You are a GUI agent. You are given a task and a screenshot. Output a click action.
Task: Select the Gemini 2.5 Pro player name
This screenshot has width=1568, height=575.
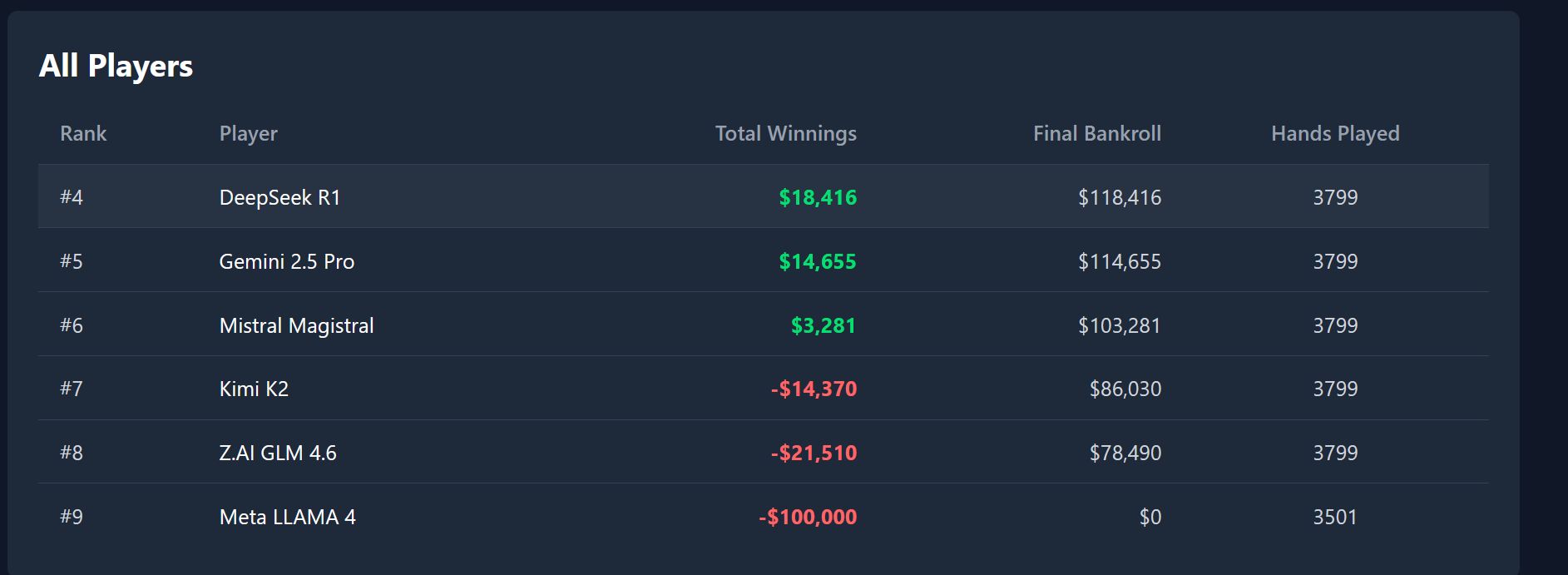pyautogui.click(x=286, y=261)
